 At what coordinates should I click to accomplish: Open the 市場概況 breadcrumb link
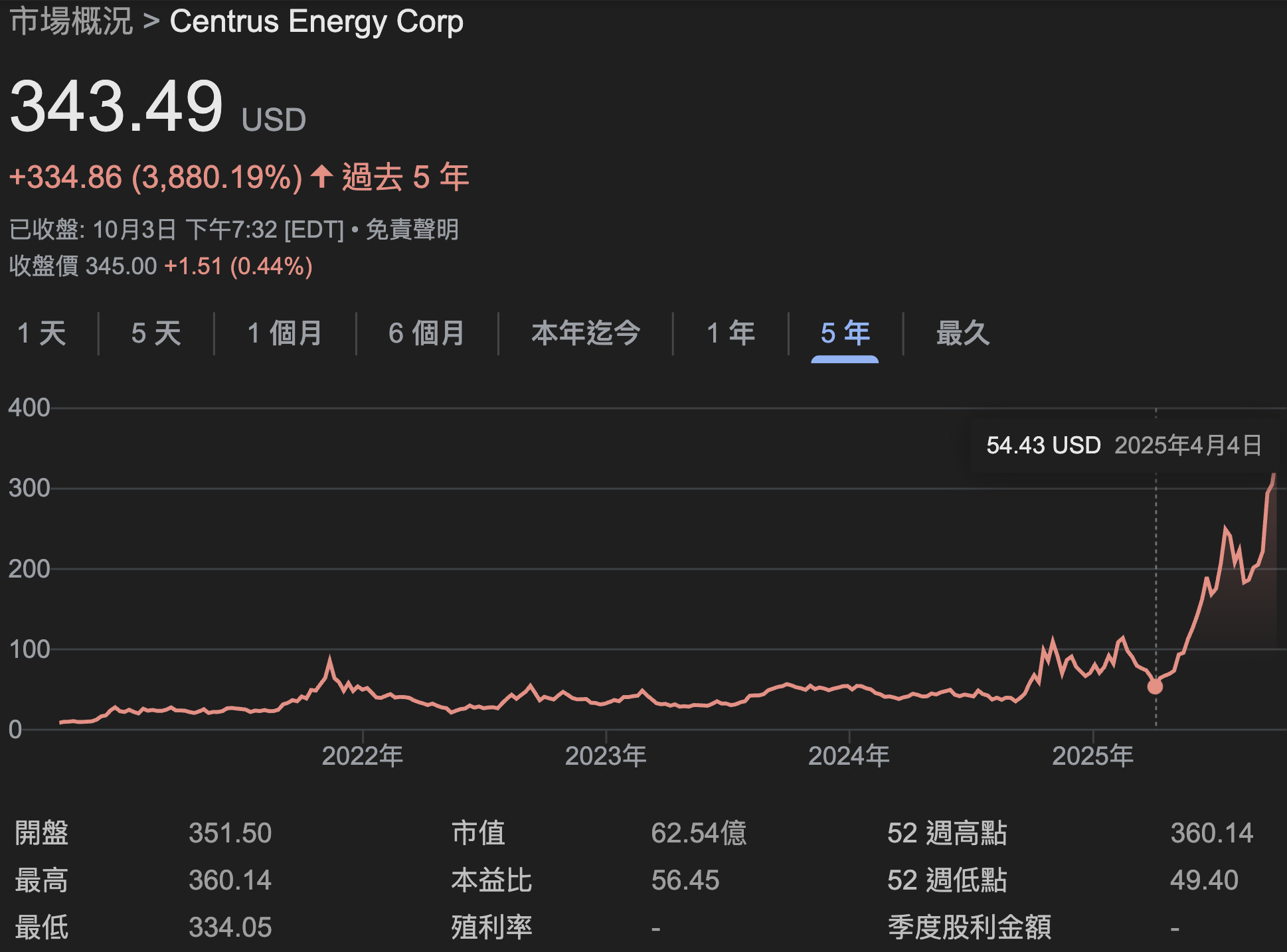tap(71, 21)
